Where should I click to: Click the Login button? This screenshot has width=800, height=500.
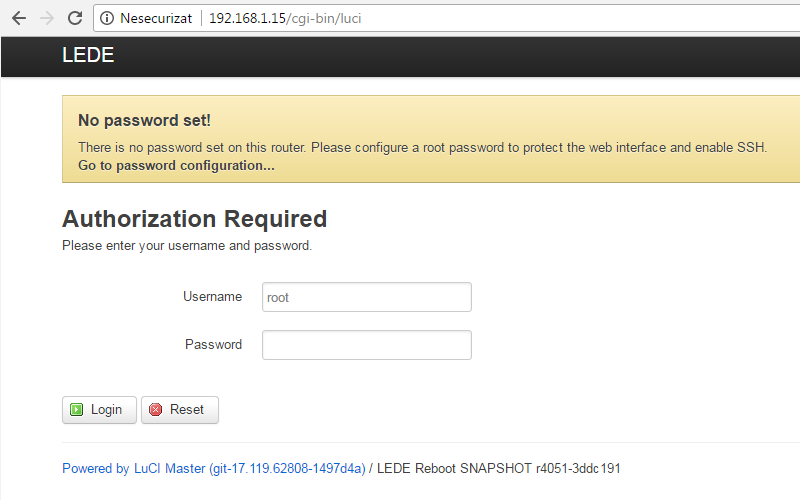coord(99,410)
